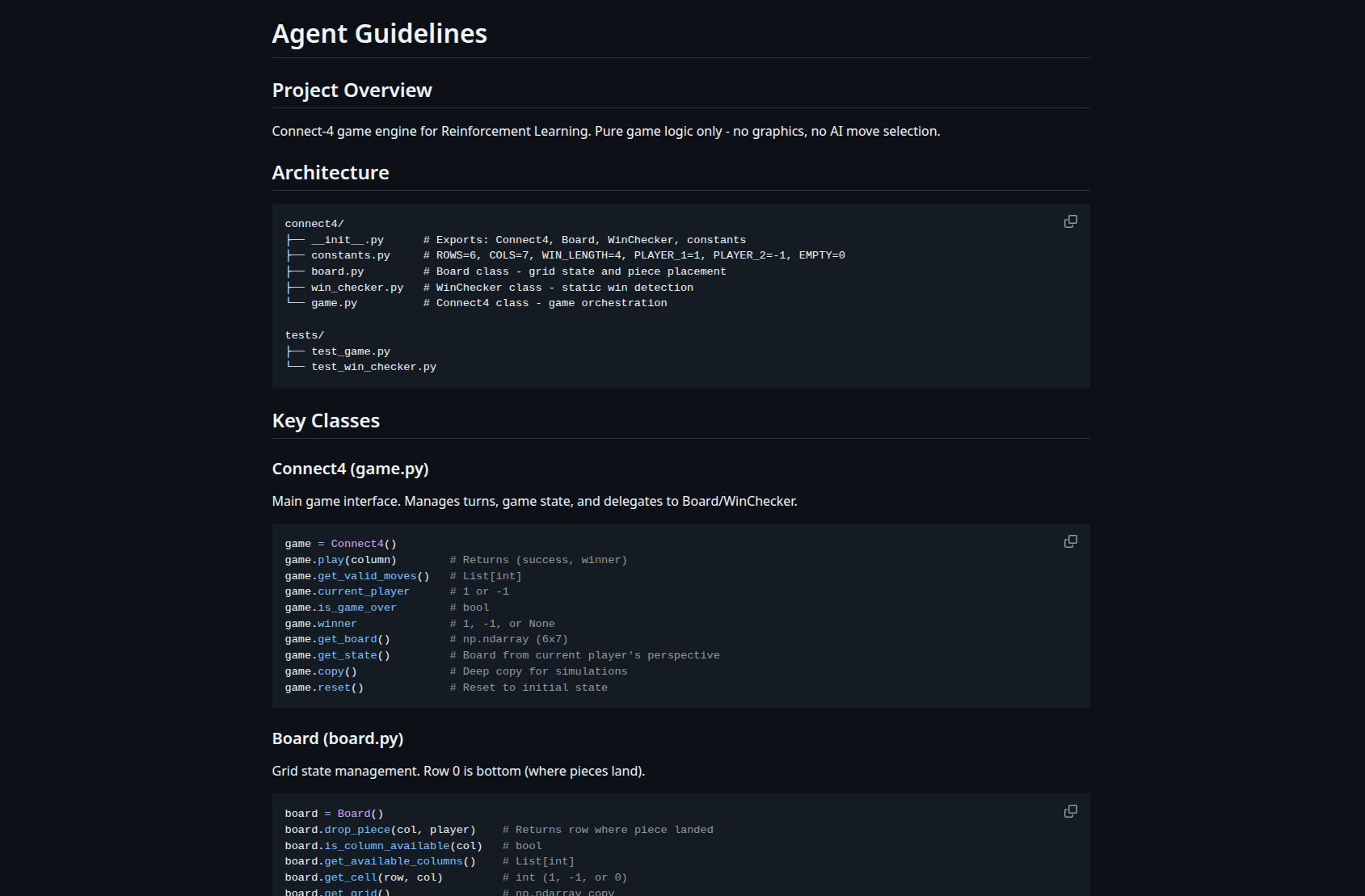Select constants.py in the file tree
The width and height of the screenshot is (1365, 896).
pos(350,255)
